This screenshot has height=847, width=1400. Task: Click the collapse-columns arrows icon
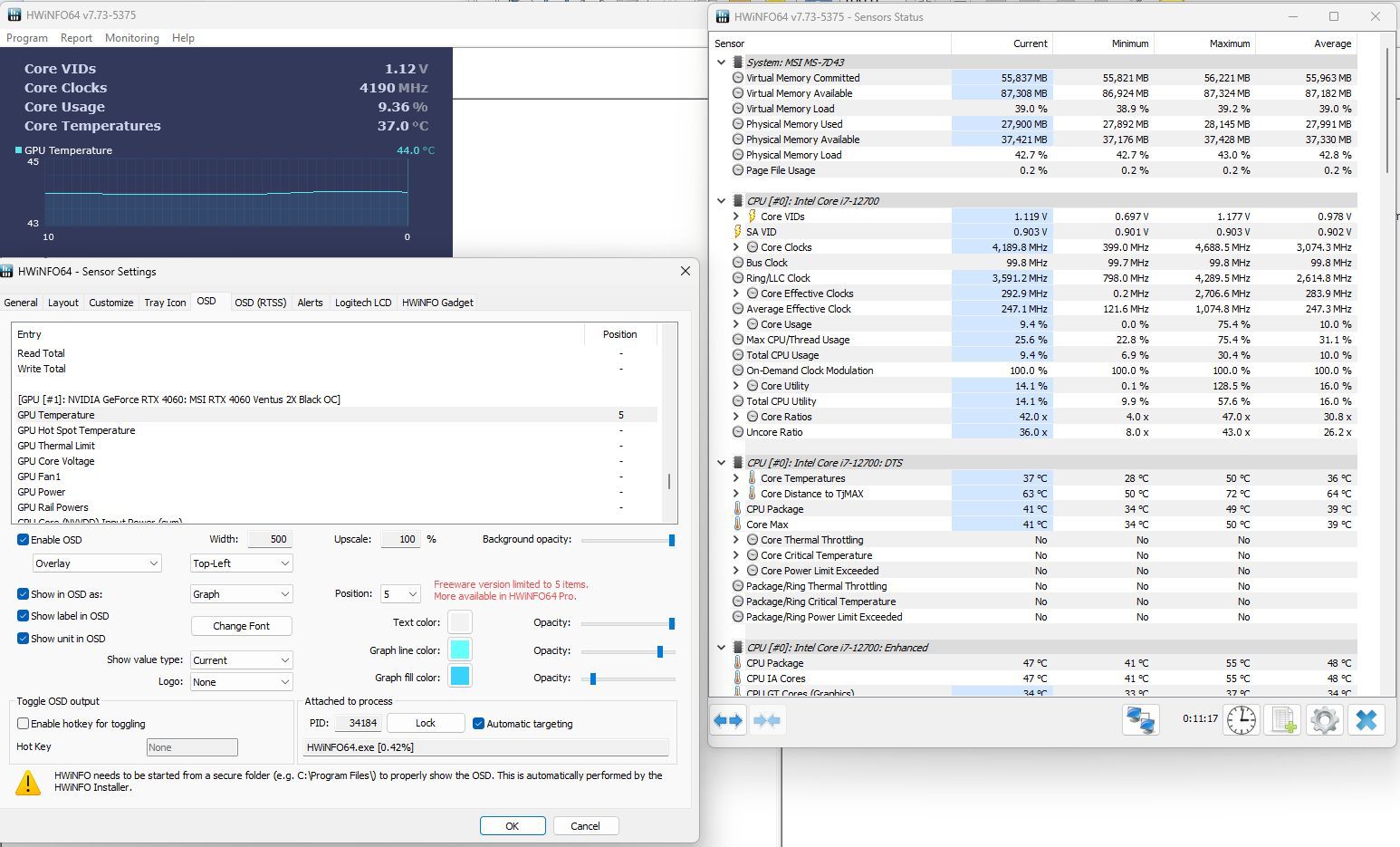coord(767,720)
